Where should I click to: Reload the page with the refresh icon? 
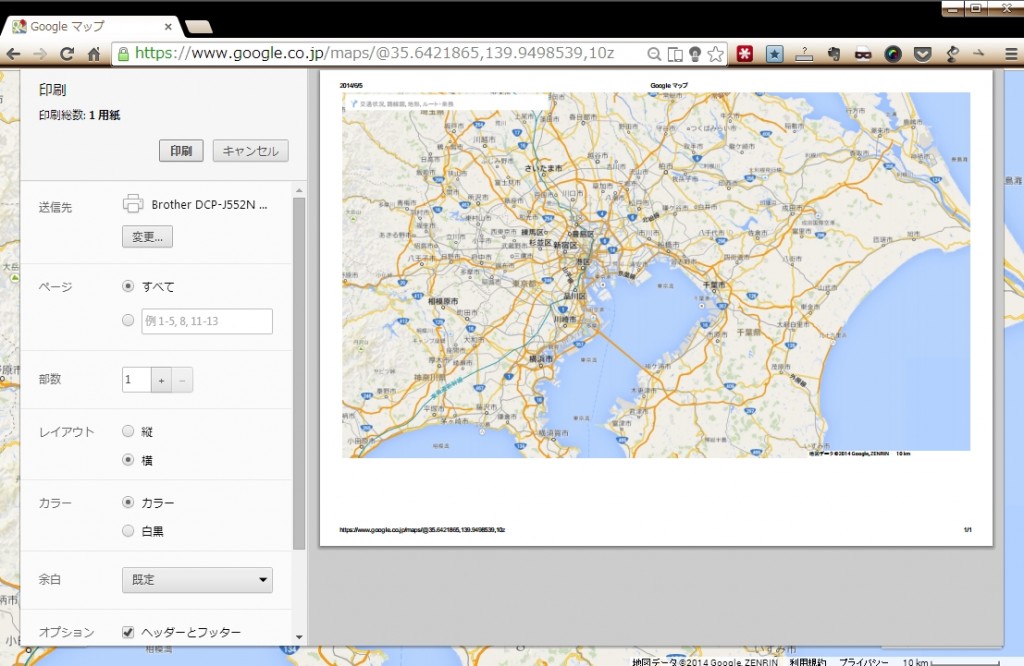[x=67, y=54]
